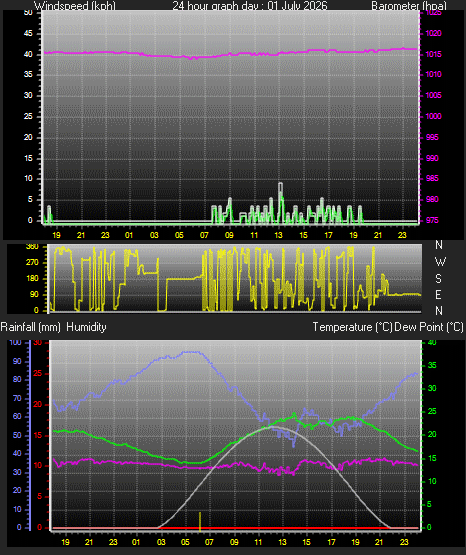Click the 90 value on wind direction axis
The image size is (466, 555).
coord(34,294)
